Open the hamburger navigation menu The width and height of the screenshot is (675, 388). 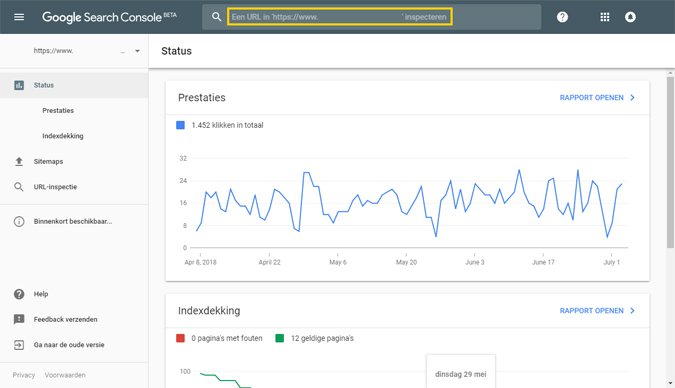click(x=19, y=17)
